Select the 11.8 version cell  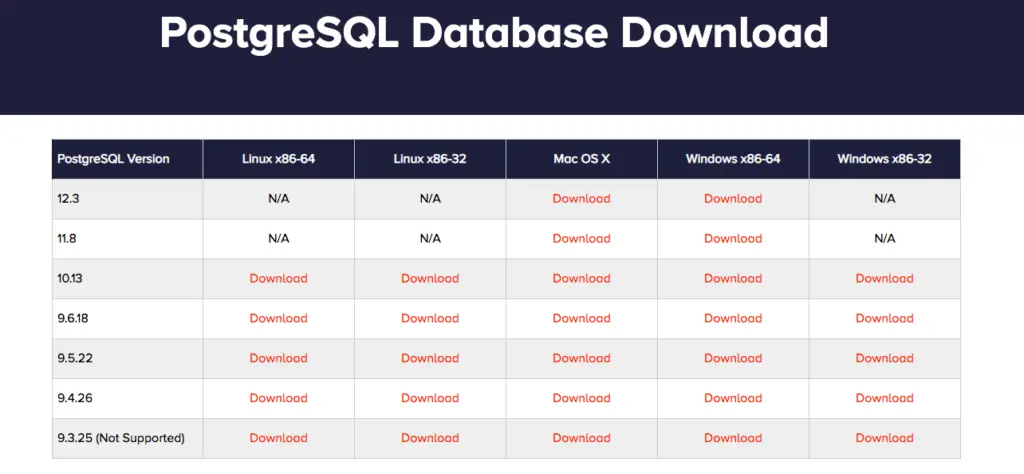pyautogui.click(x=127, y=239)
